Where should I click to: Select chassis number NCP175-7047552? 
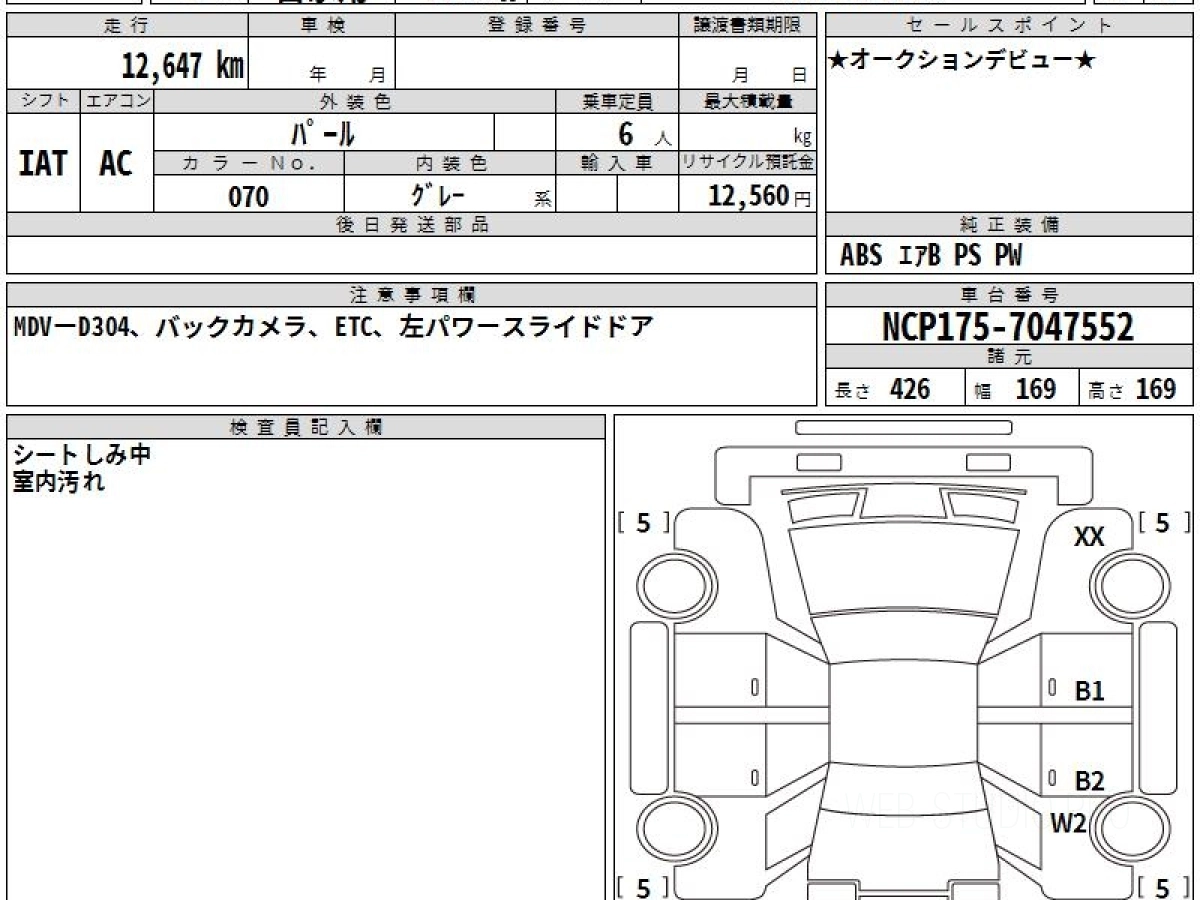(x=1008, y=327)
